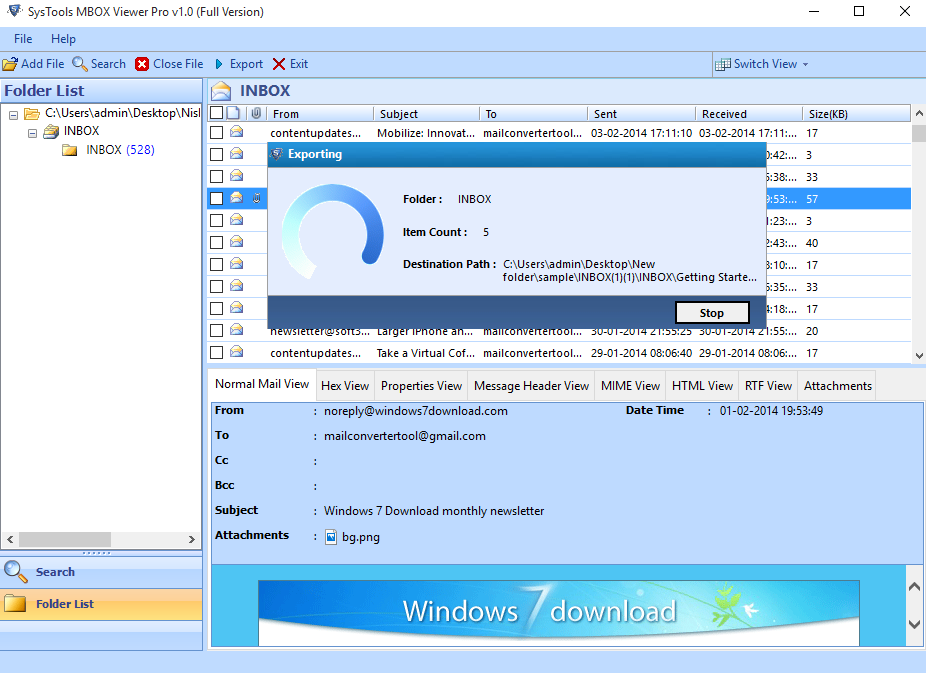This screenshot has height=673, width=926.
Task: Open the bg.png attachment name
Action: [361, 537]
